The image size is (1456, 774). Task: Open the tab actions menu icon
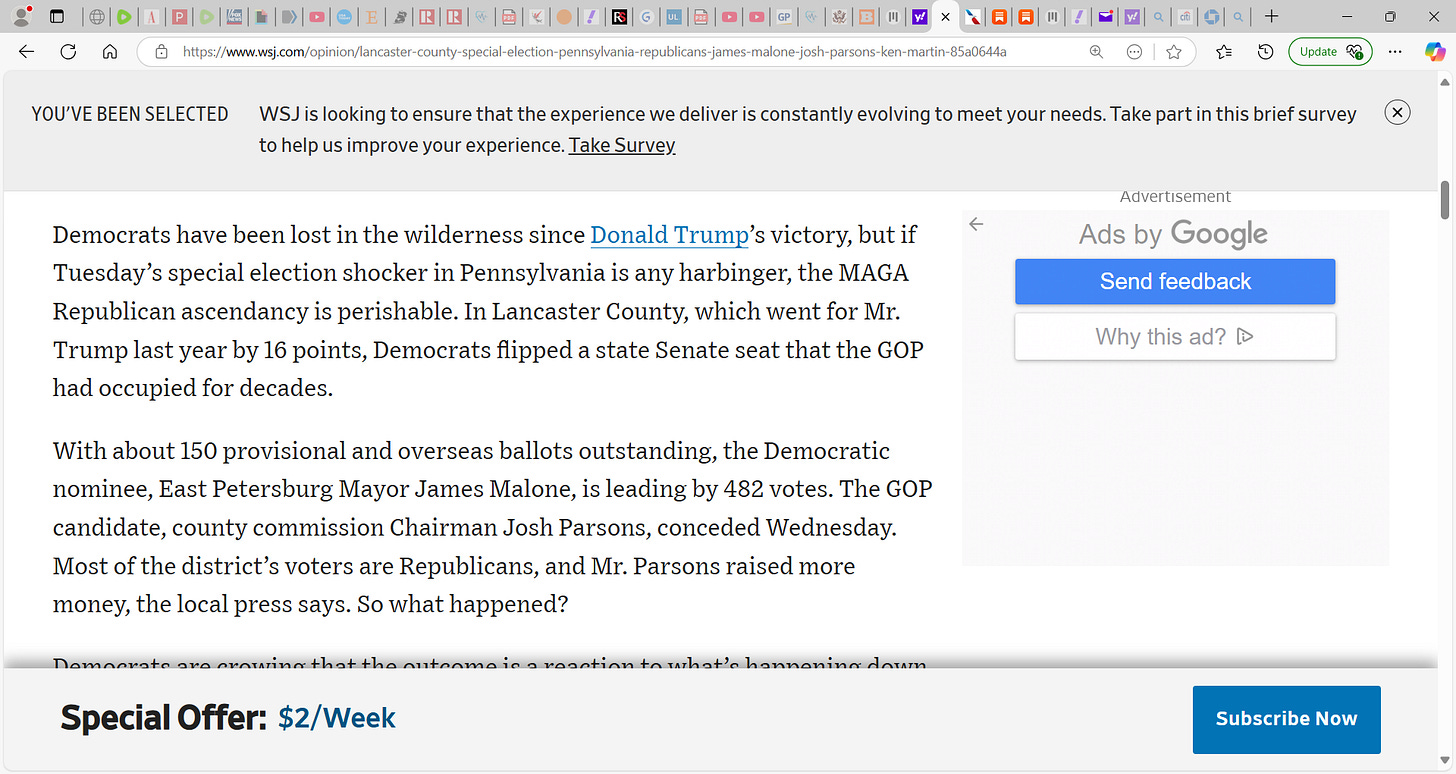click(x=57, y=17)
